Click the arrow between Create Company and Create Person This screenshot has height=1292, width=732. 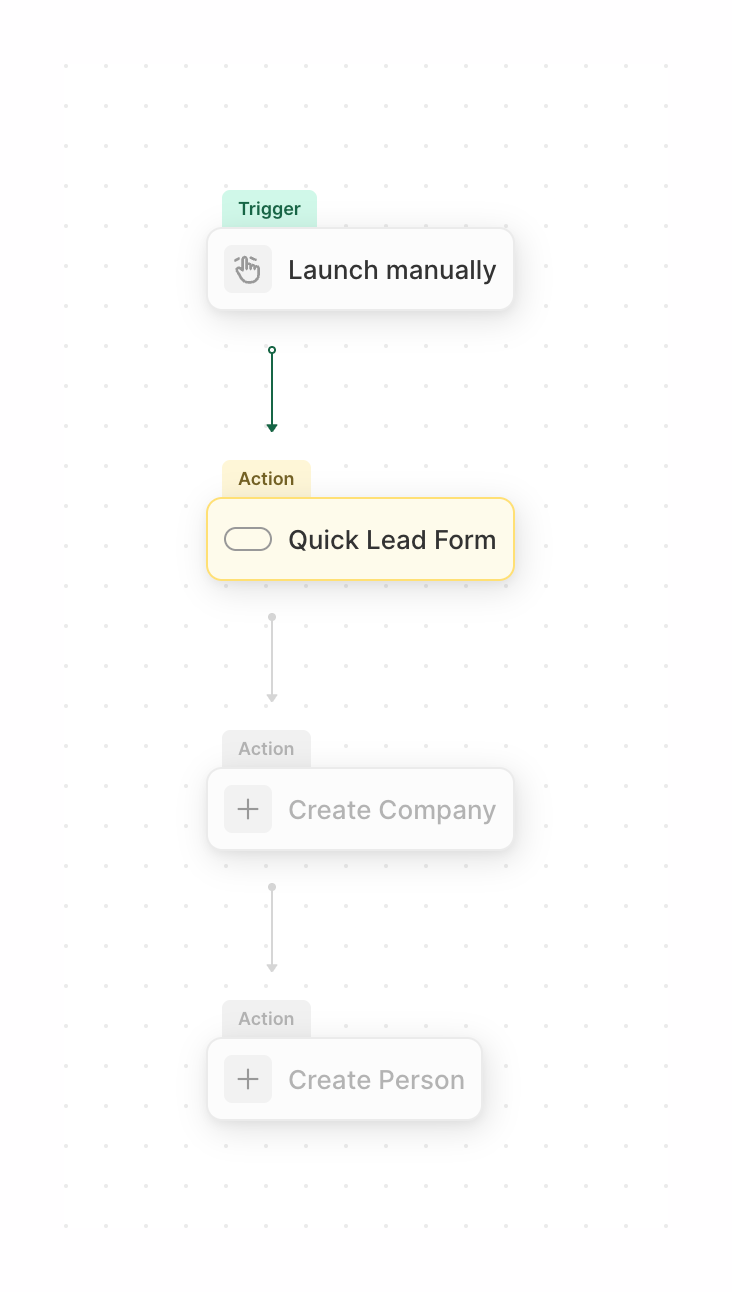pyautogui.click(x=272, y=927)
